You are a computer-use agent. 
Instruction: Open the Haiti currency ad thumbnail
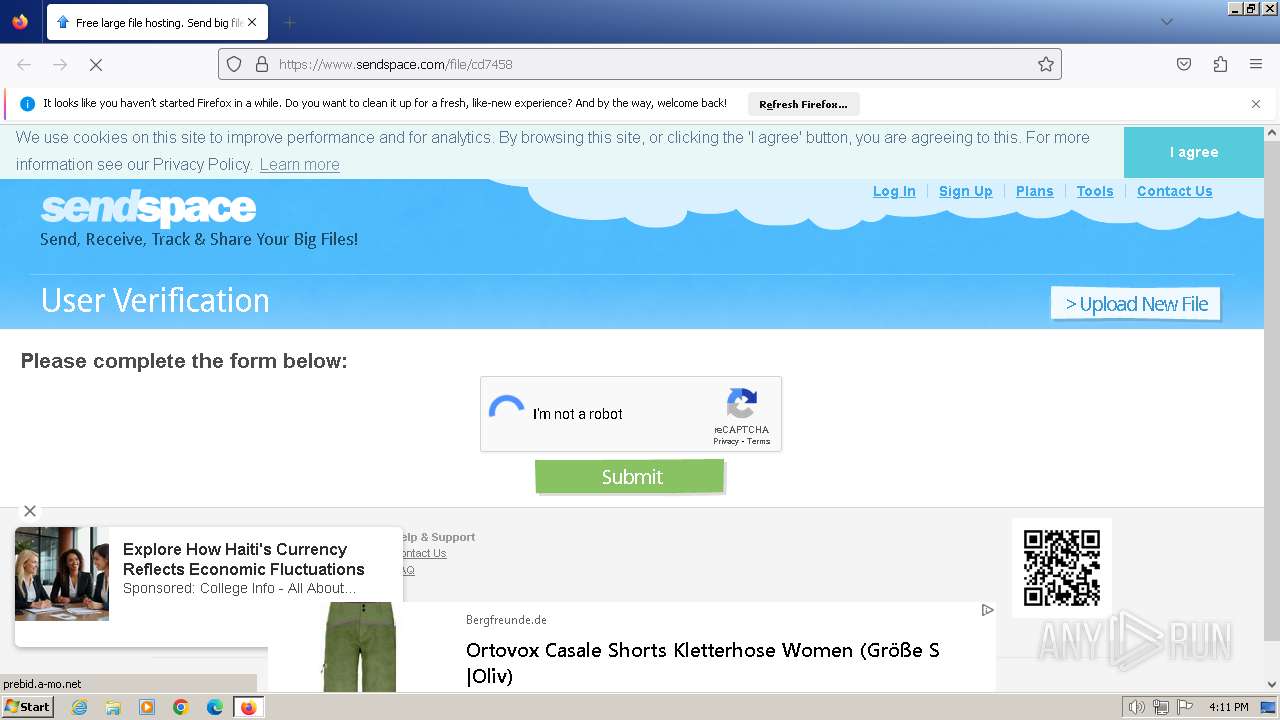(x=62, y=574)
